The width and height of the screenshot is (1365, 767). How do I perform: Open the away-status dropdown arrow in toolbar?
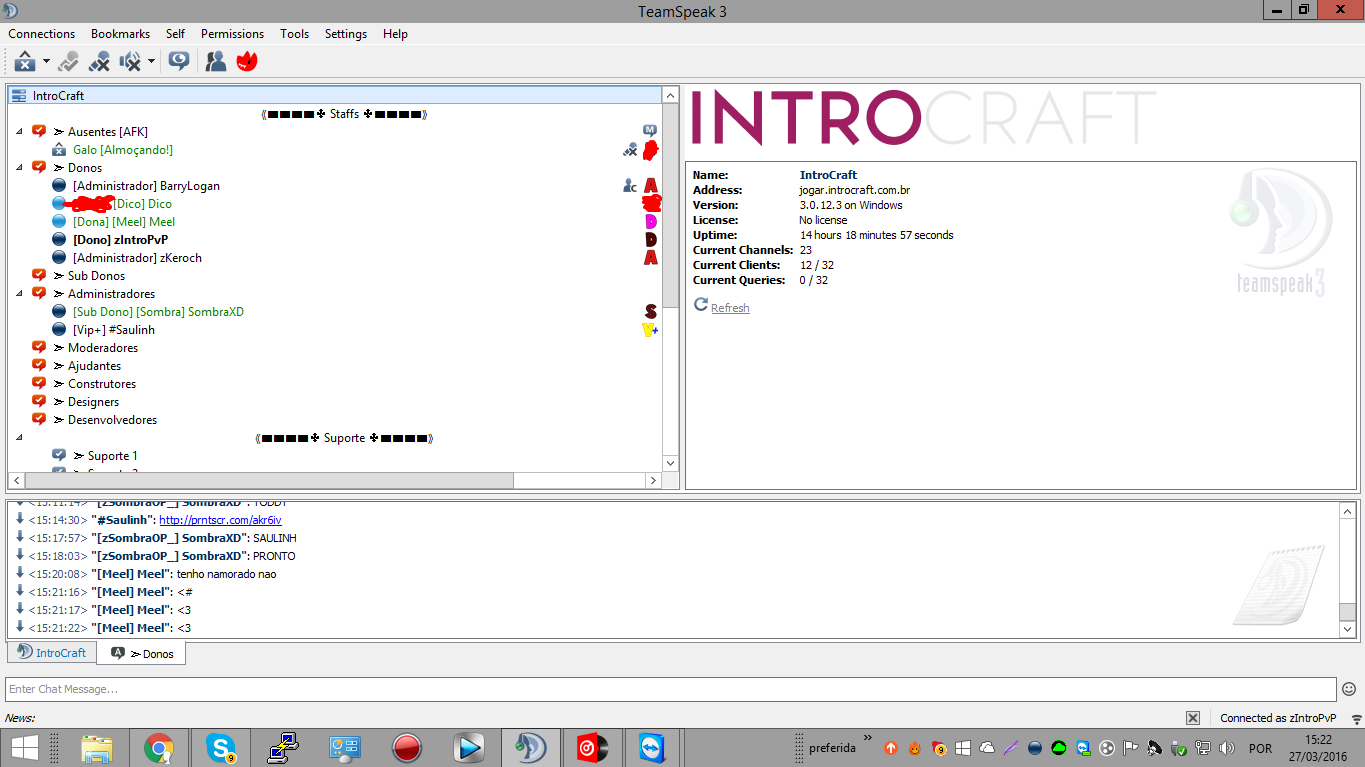click(x=46, y=62)
